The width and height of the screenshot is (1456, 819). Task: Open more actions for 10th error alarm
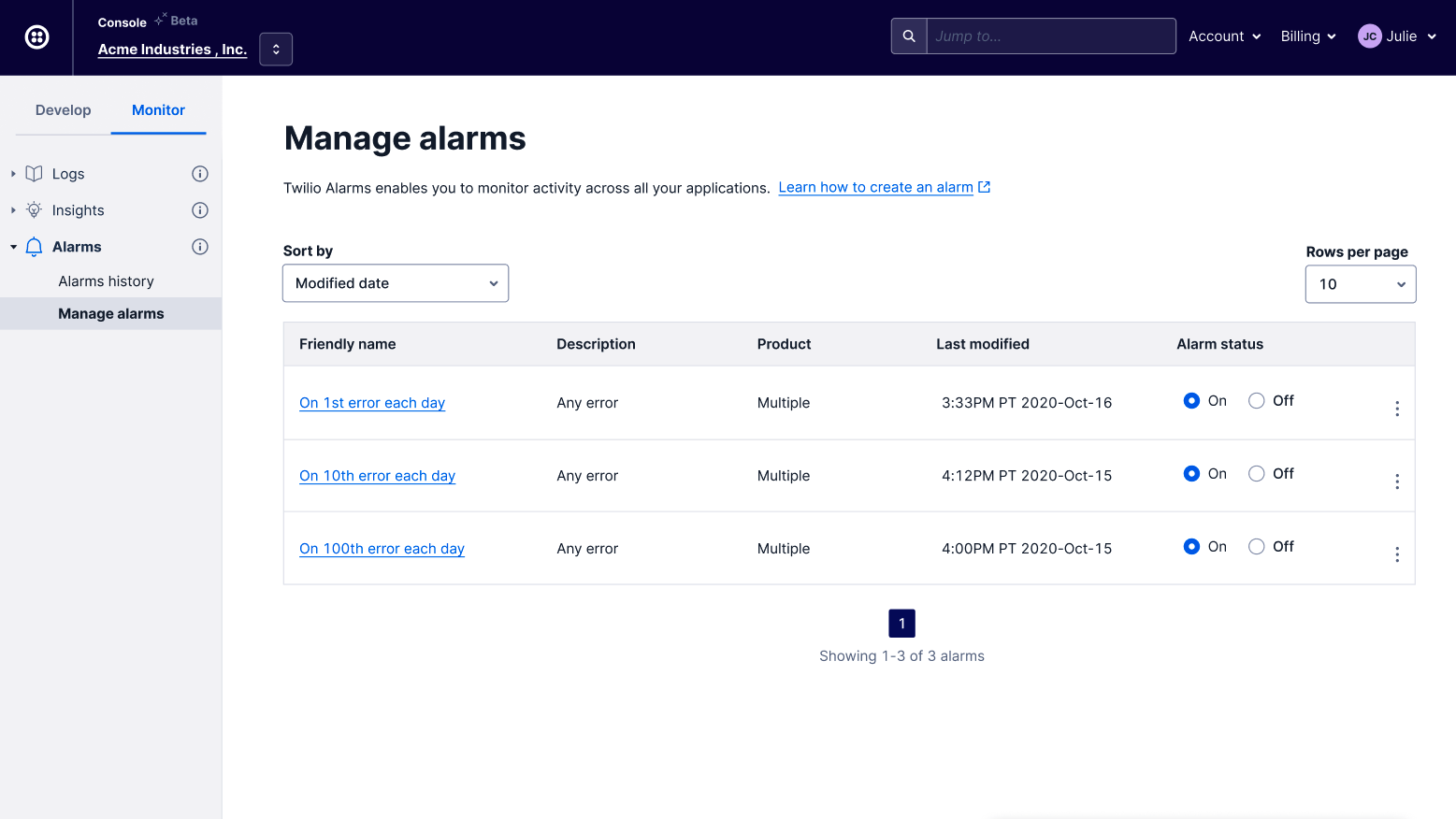tap(1397, 481)
